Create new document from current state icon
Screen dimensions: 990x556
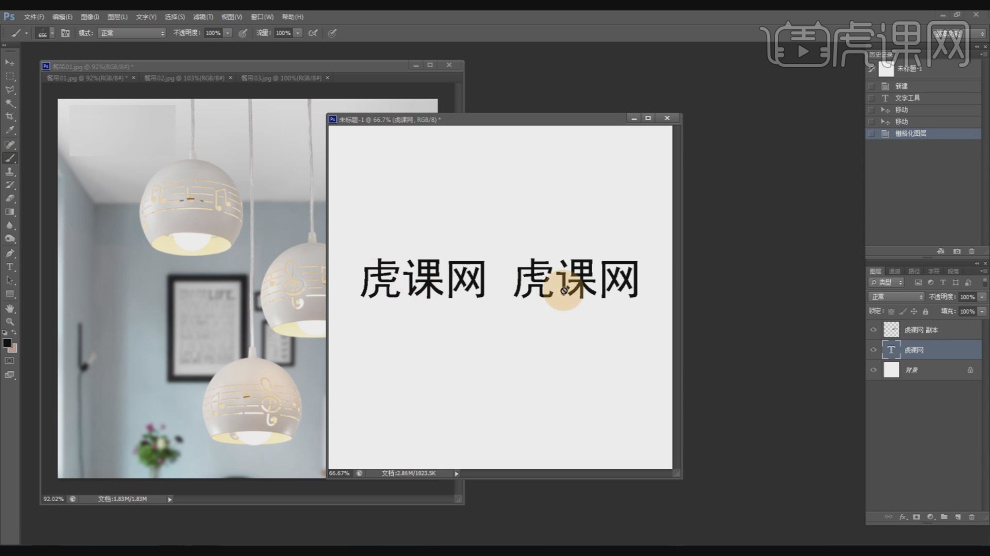tap(941, 251)
